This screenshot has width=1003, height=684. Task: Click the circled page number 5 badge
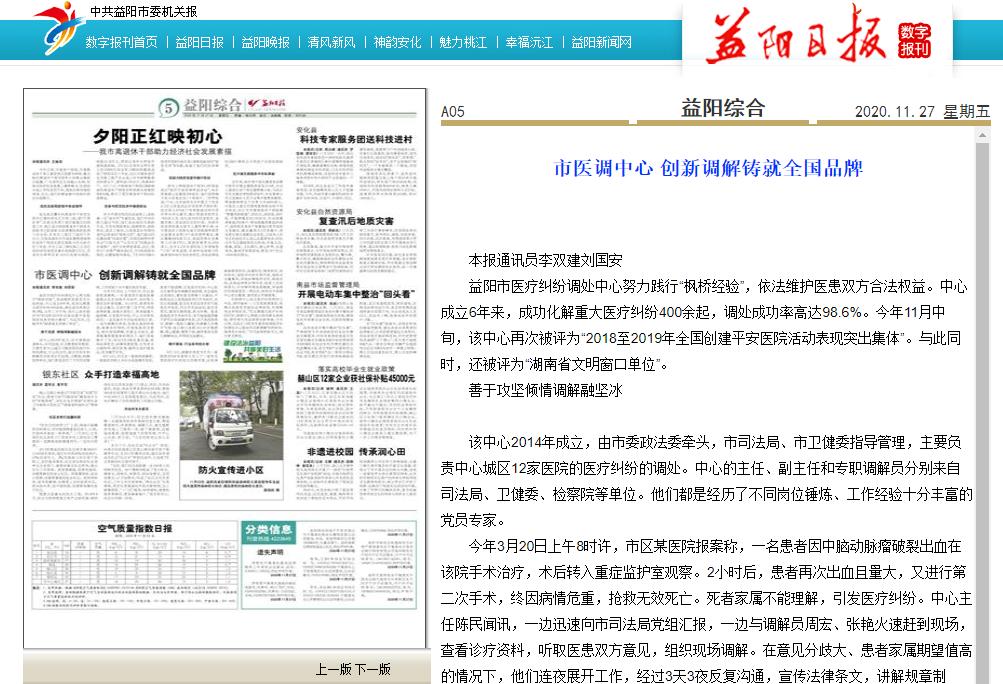166,107
